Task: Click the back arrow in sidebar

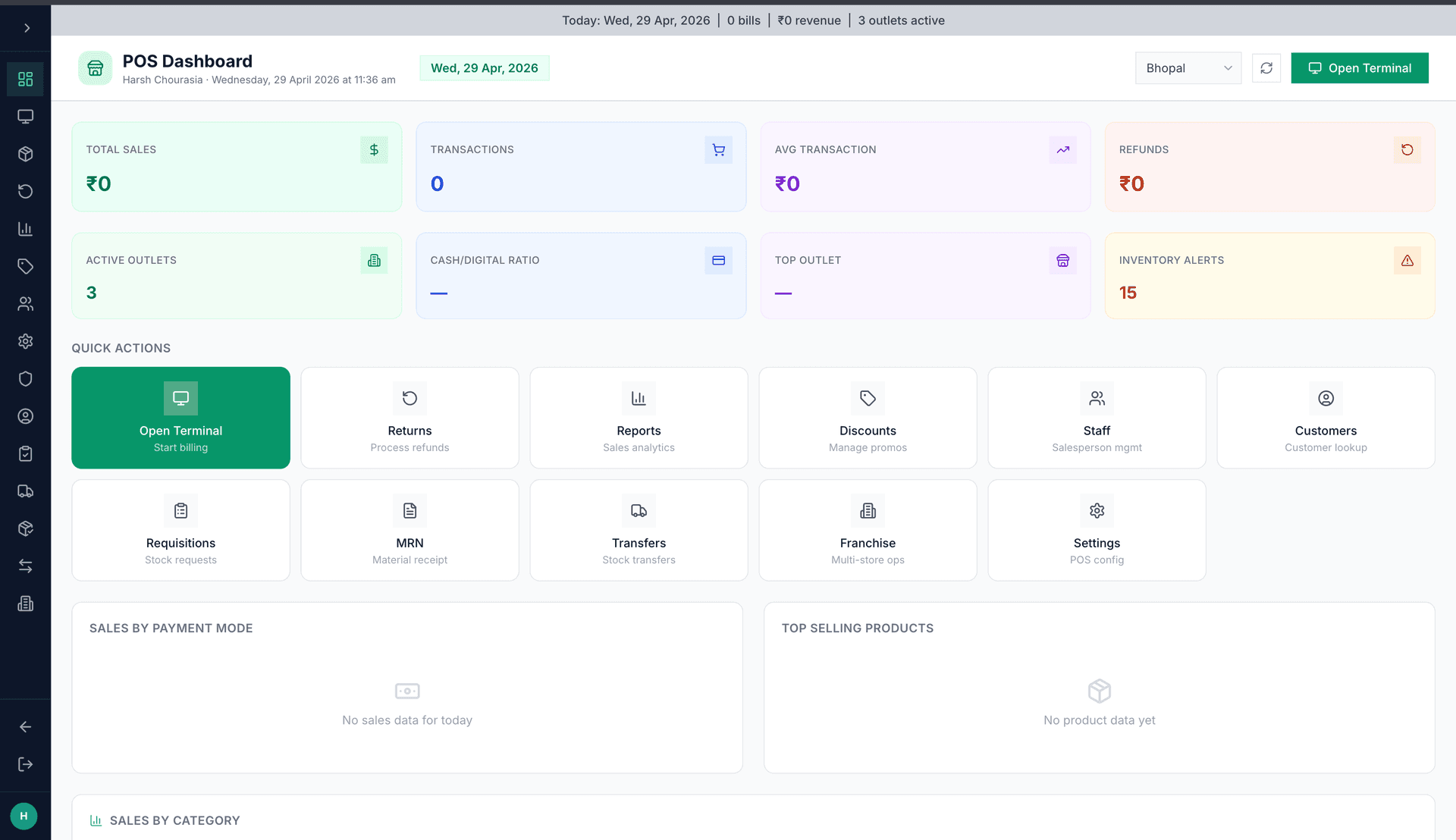Action: click(x=26, y=727)
